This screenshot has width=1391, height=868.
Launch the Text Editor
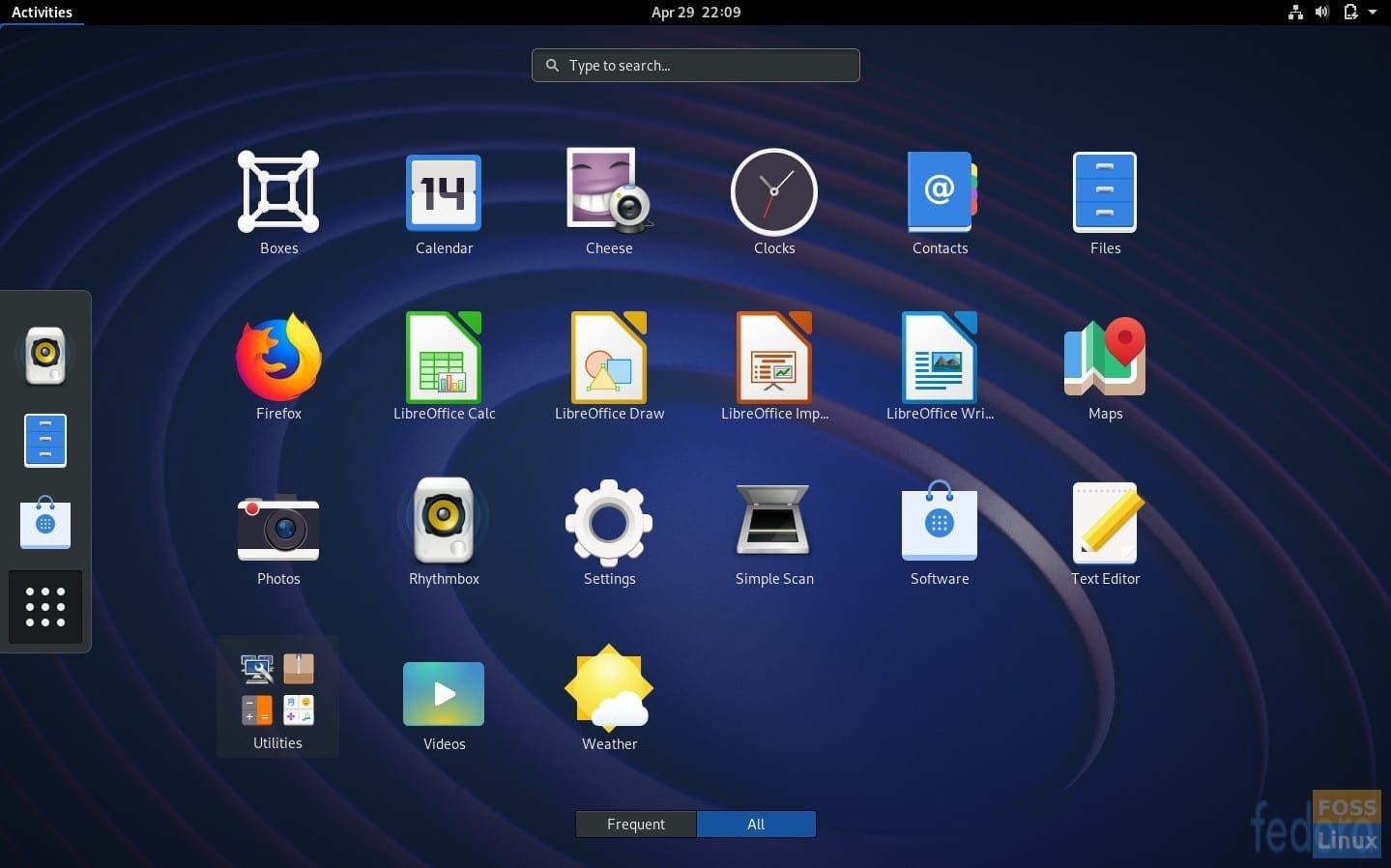point(1106,522)
